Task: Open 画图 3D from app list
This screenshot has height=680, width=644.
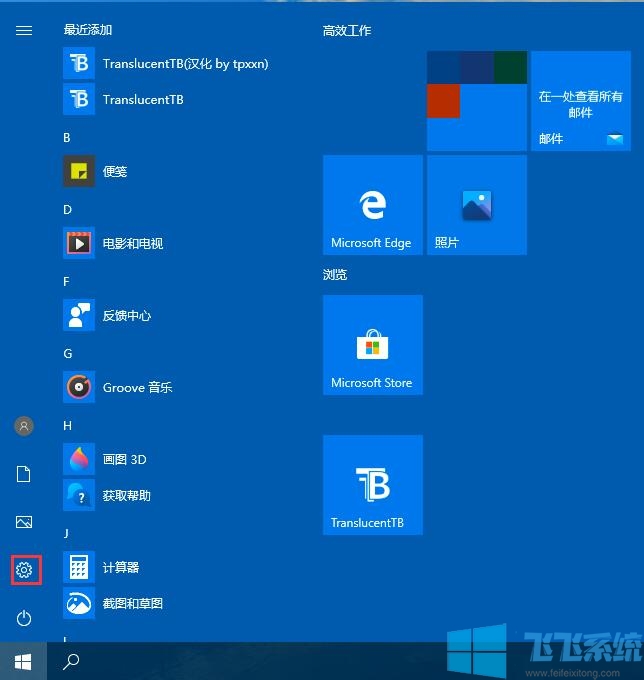Action: [x=124, y=459]
